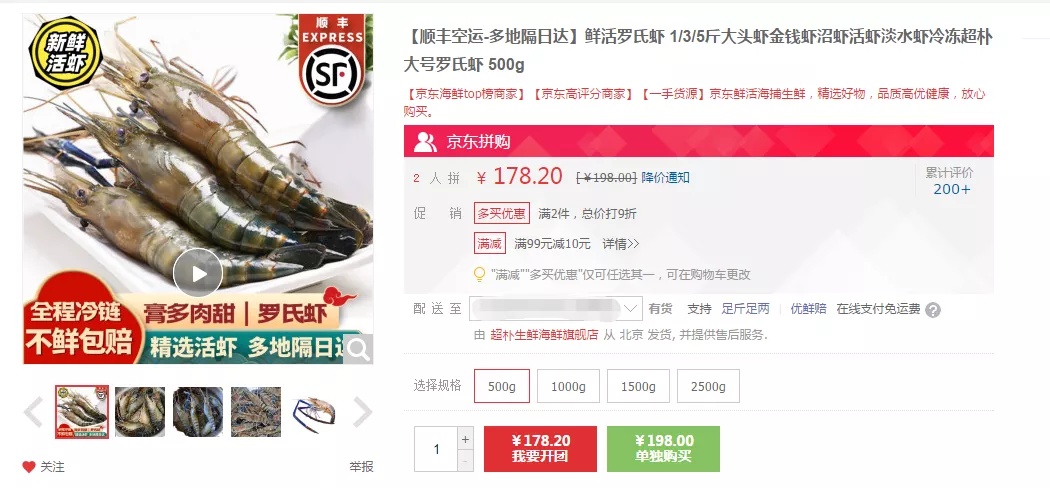This screenshot has height=488, width=1050.
Task: Click the lightbulb tip icon next to 满减
Action: (479, 274)
